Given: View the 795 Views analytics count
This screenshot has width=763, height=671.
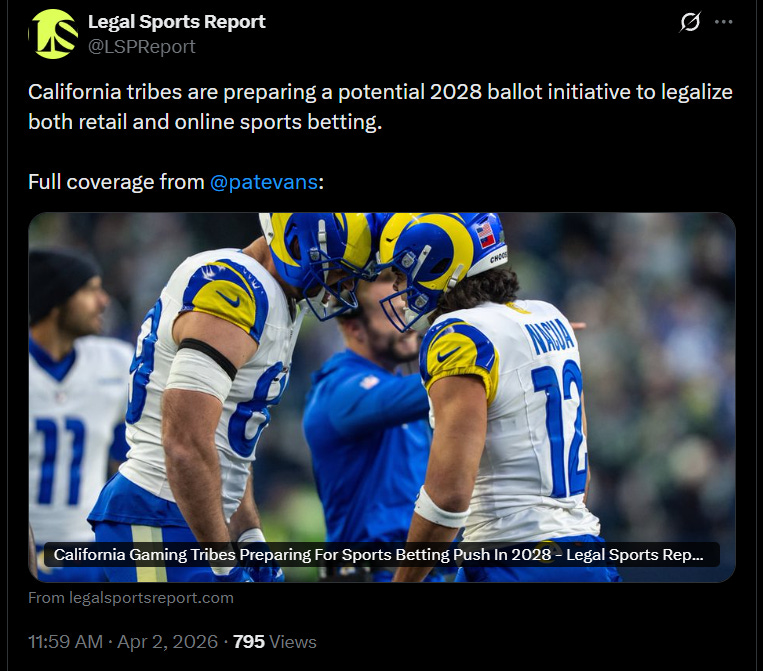Looking at the screenshot, I should [275, 642].
